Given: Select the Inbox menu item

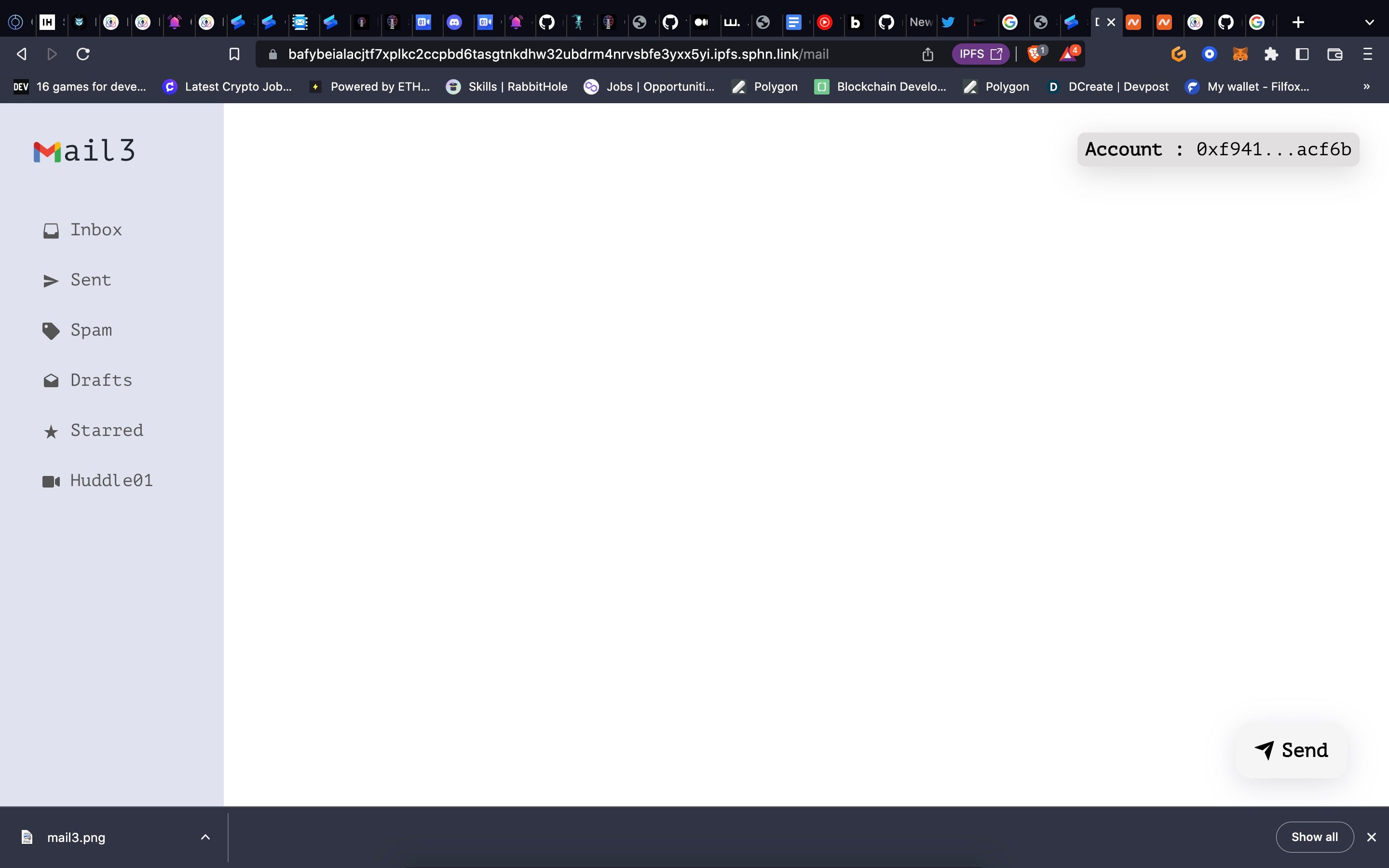Looking at the screenshot, I should [x=96, y=229].
